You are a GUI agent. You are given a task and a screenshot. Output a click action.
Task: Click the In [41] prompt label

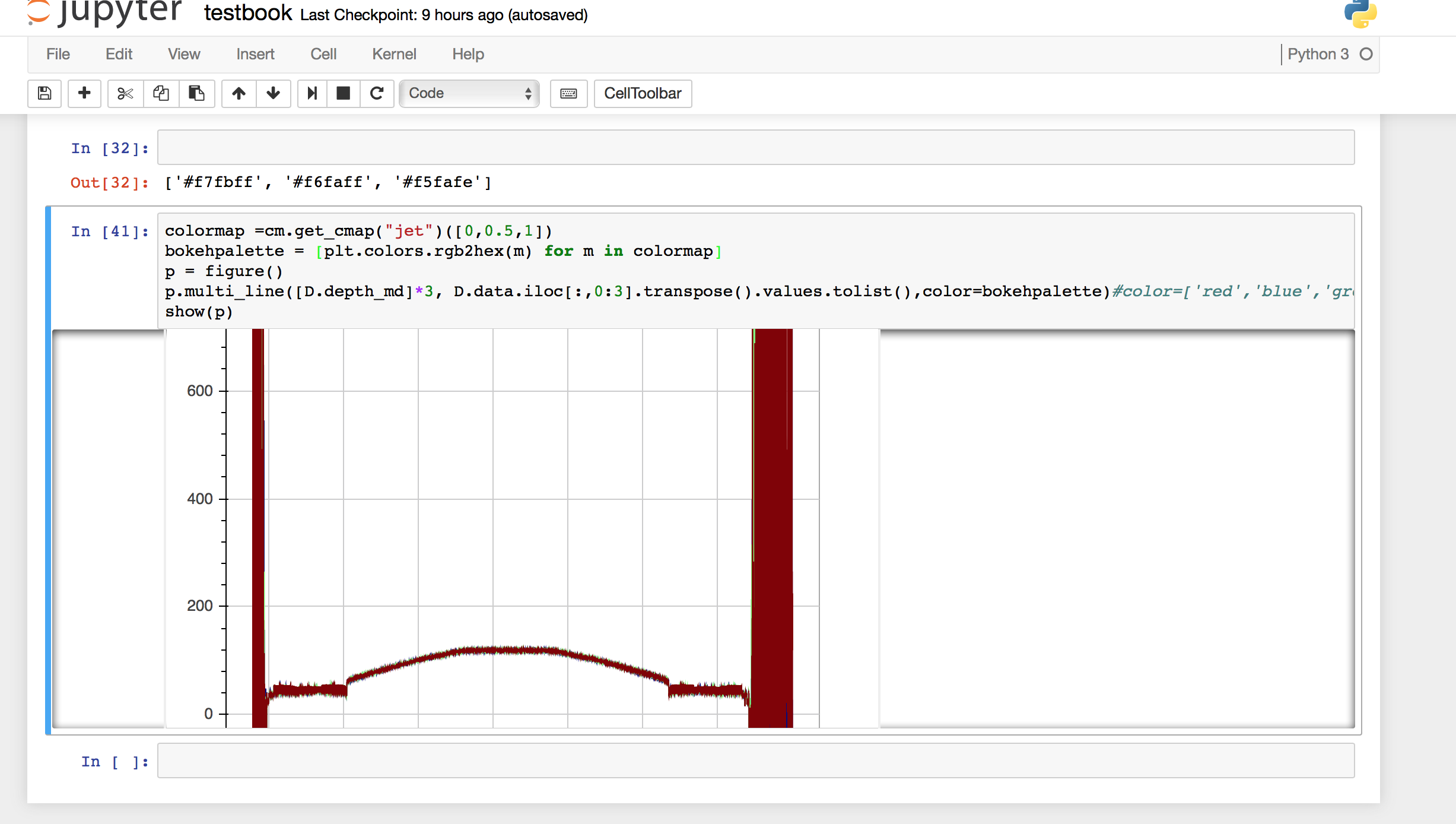(110, 232)
